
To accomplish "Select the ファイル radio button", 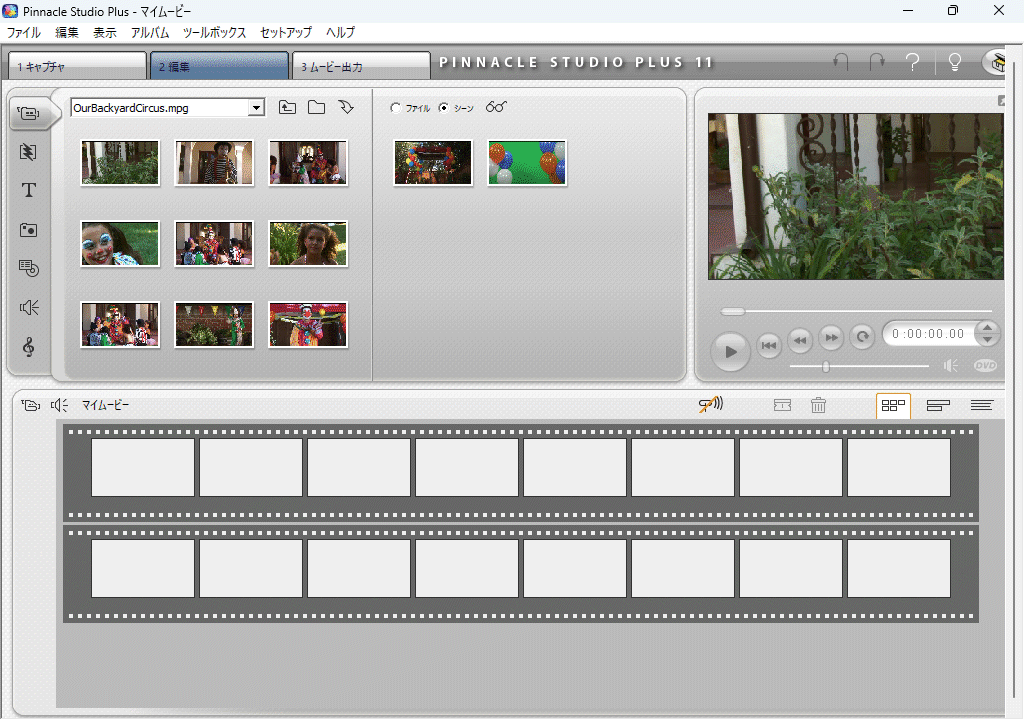I will pyautogui.click(x=395, y=108).
